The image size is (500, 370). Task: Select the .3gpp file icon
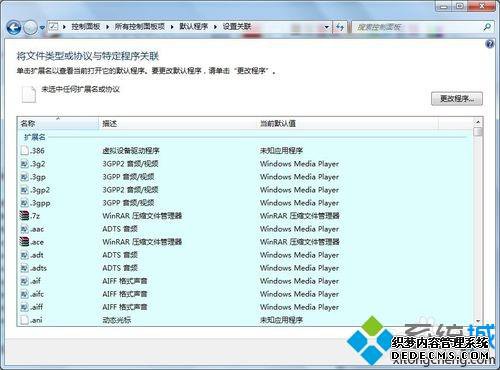[x=24, y=203]
